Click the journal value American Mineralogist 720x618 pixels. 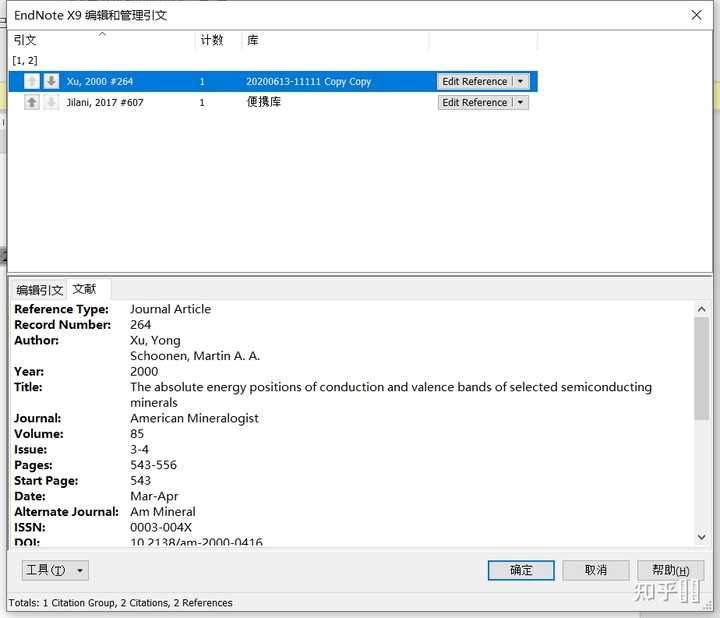[194, 418]
